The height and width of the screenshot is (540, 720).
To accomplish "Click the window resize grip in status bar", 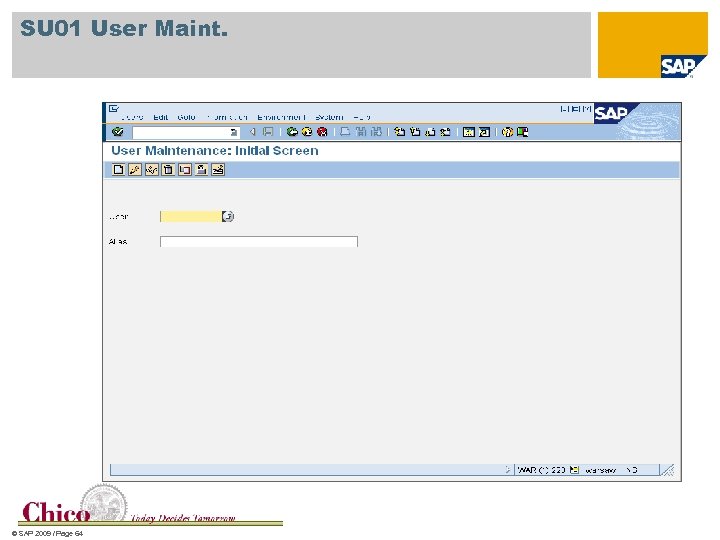I will (668, 470).
